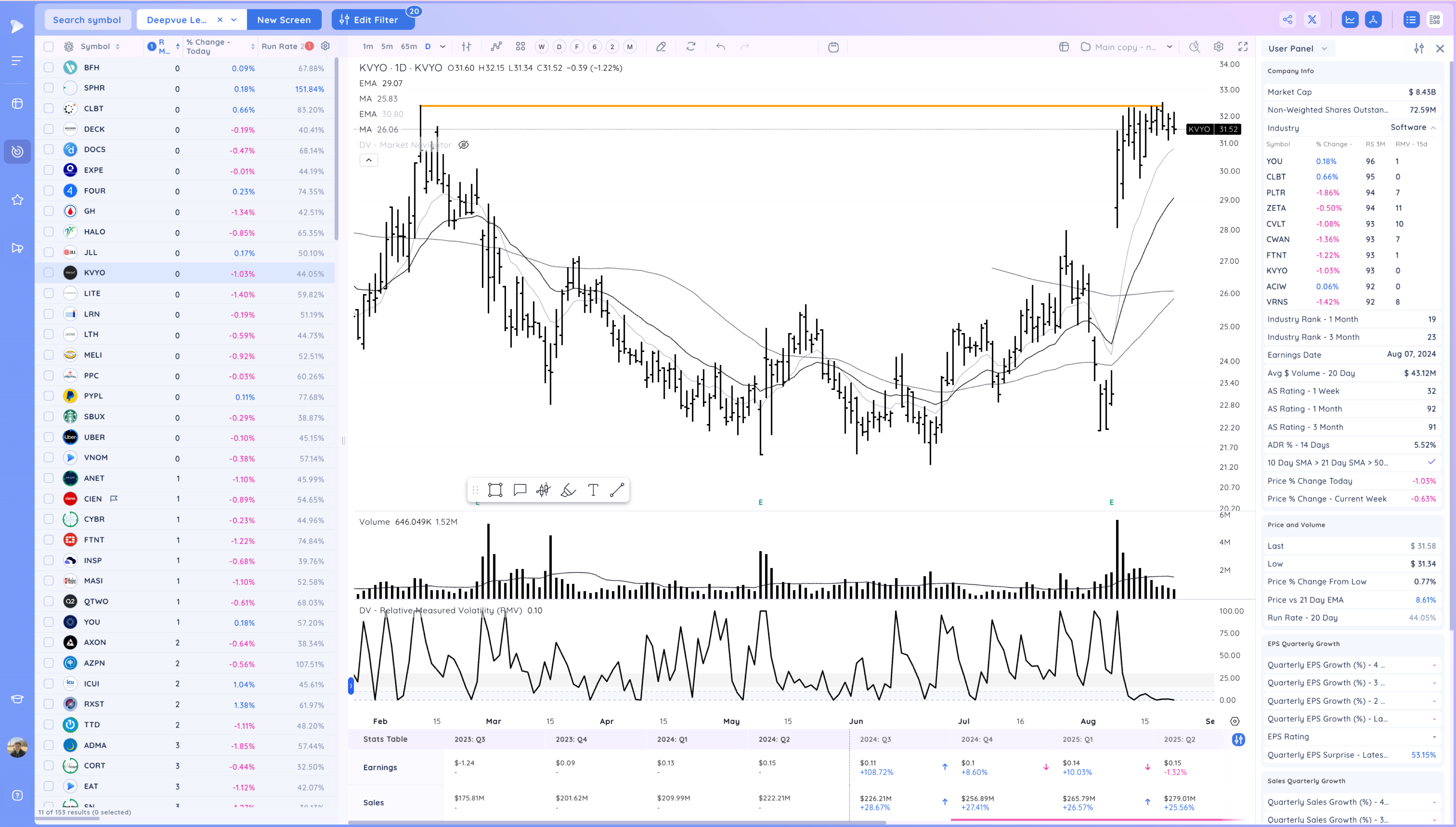Viewport: 1456px width, 827px height.
Task: Tick the checkbox for DECK row
Action: [49, 129]
